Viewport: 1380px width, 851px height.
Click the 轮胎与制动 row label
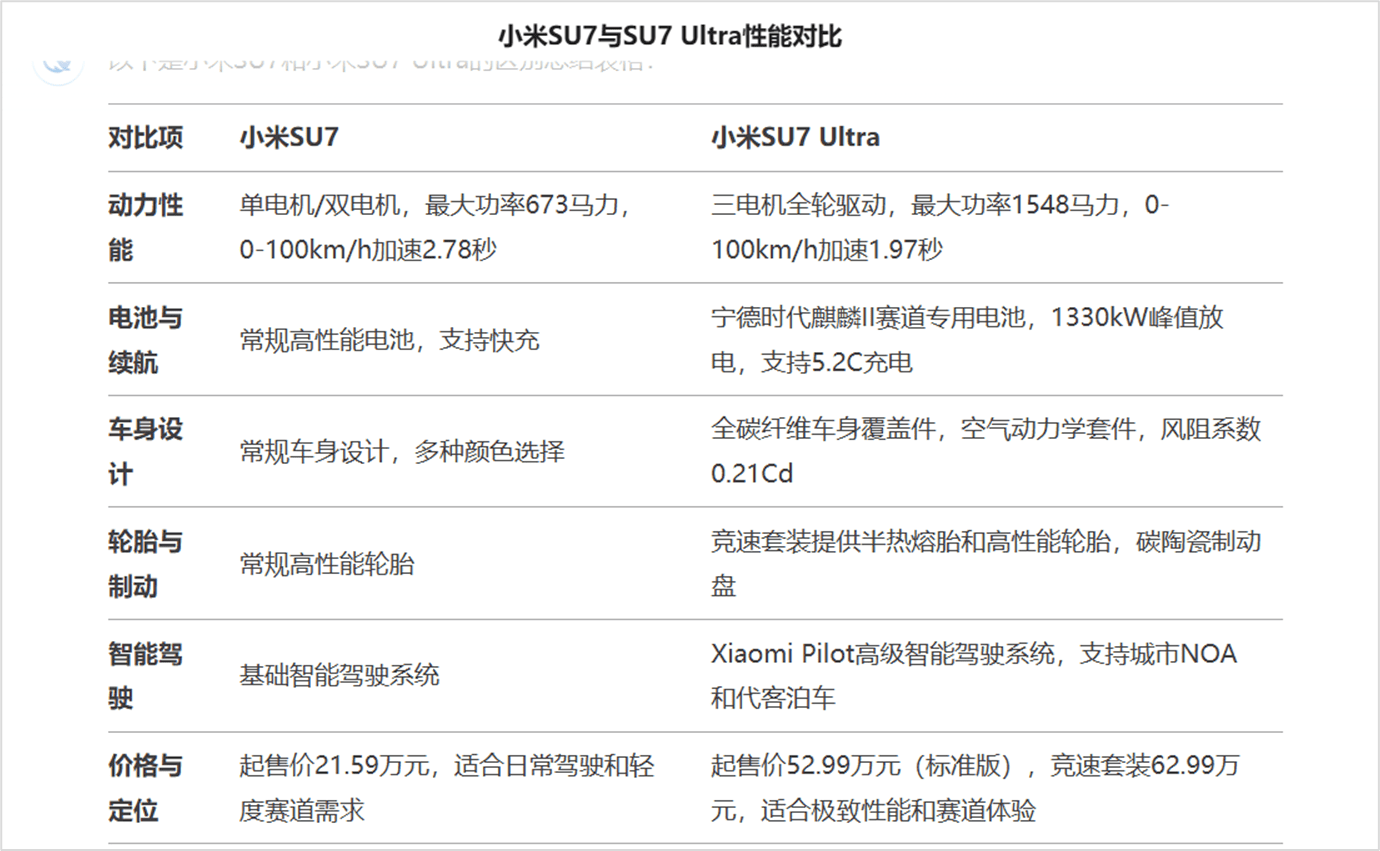click(x=146, y=564)
